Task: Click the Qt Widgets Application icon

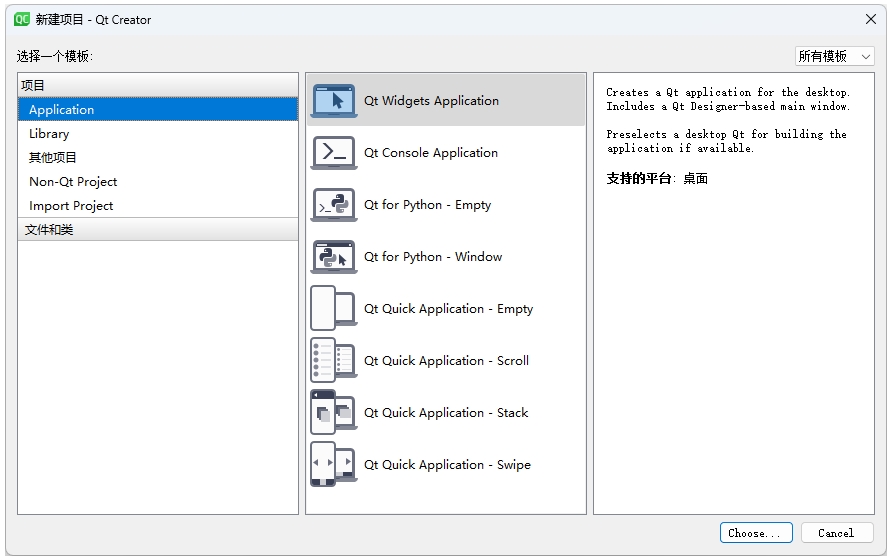Action: 334,101
